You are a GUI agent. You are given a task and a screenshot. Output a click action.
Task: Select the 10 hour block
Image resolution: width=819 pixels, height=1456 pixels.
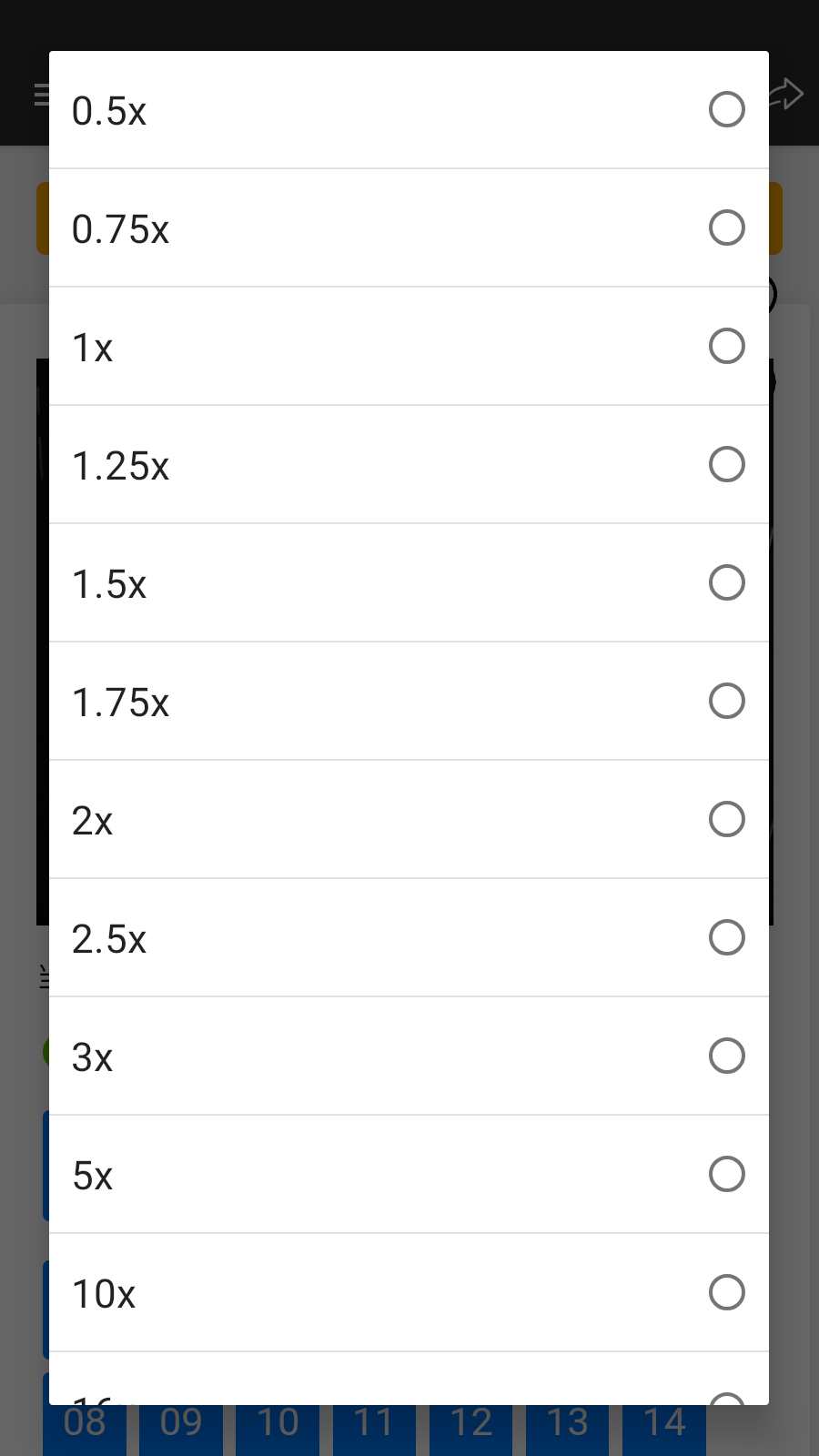[278, 1431]
